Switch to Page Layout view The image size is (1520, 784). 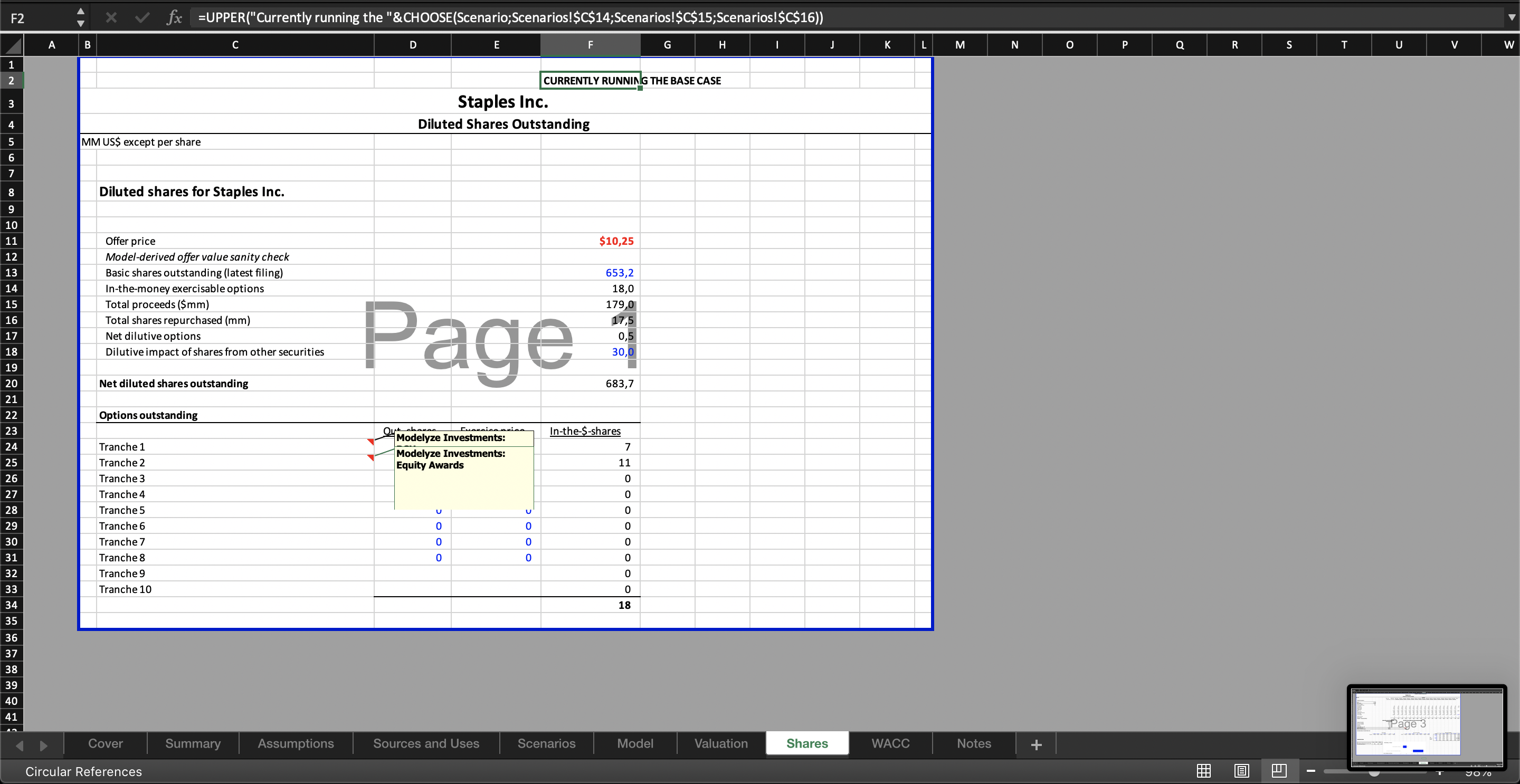click(x=1241, y=770)
